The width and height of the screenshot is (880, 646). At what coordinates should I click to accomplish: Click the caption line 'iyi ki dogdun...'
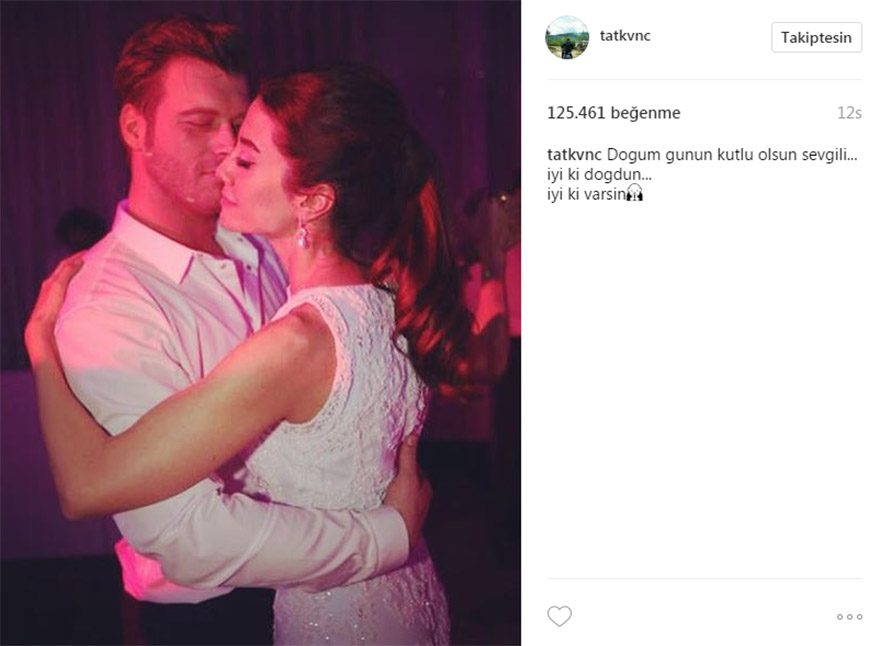point(599,175)
